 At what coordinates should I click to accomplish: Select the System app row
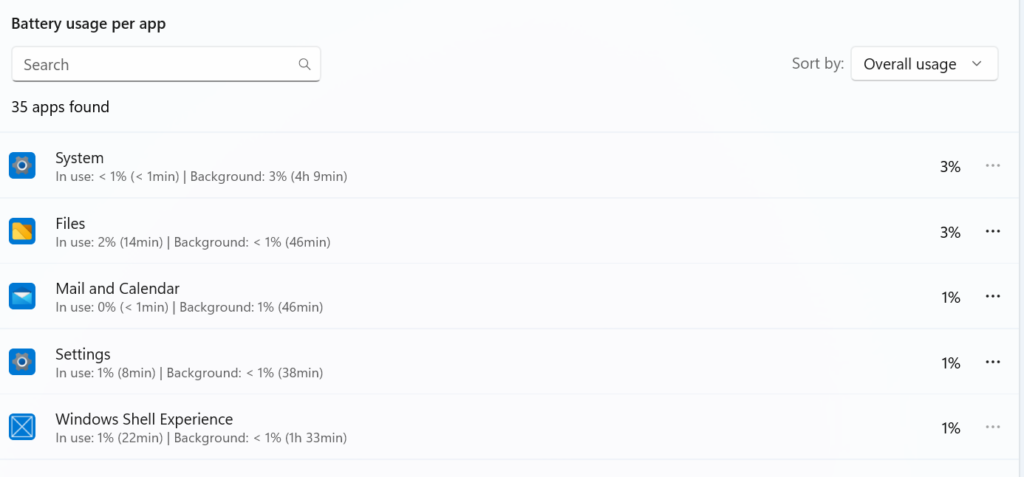(x=512, y=165)
